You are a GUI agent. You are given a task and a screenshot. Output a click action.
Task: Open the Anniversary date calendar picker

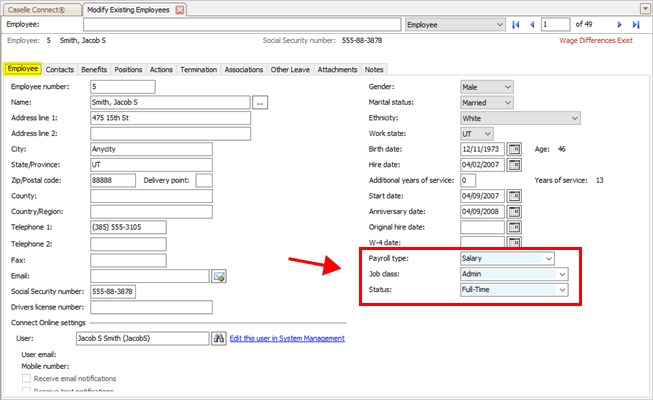click(x=515, y=211)
